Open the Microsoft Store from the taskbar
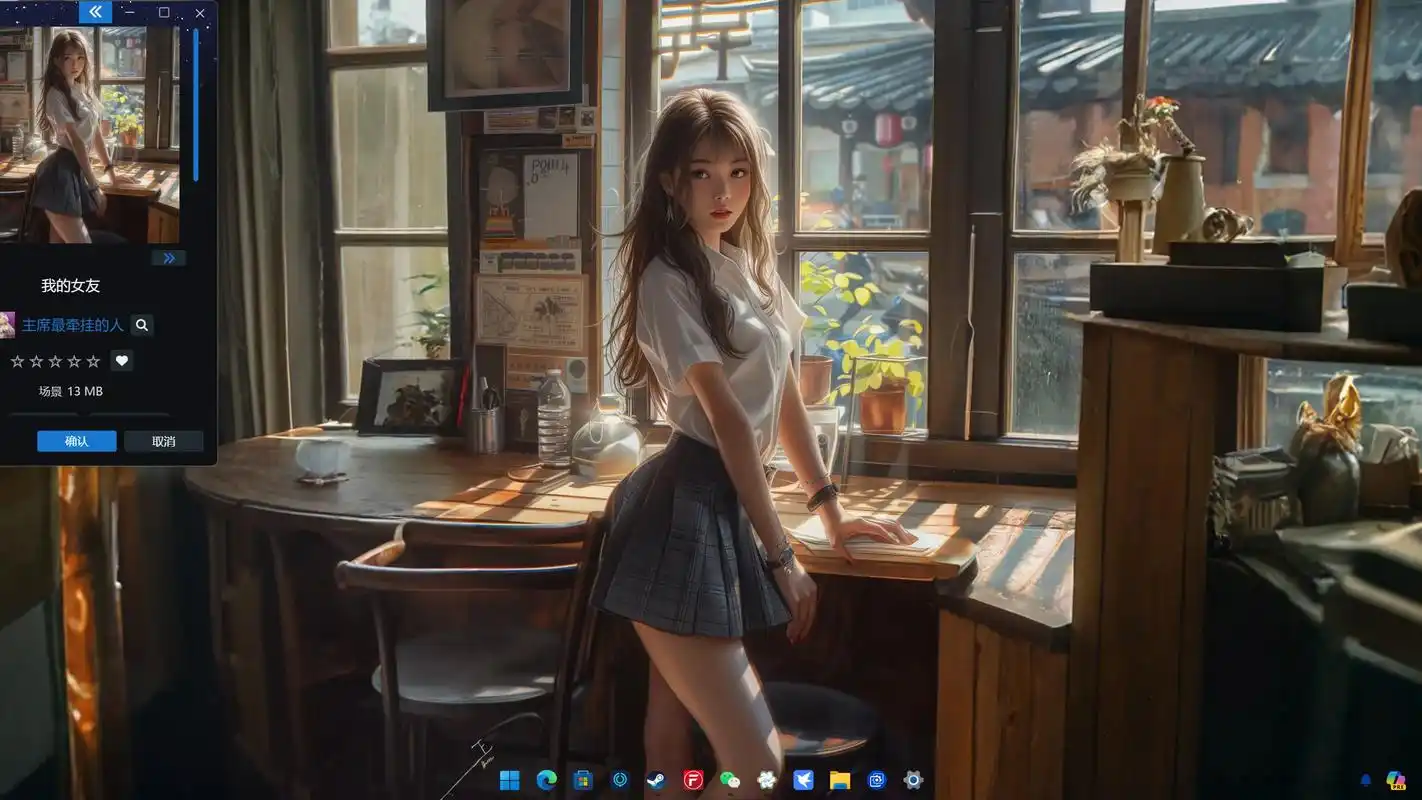The width and height of the screenshot is (1422, 800). tap(583, 779)
